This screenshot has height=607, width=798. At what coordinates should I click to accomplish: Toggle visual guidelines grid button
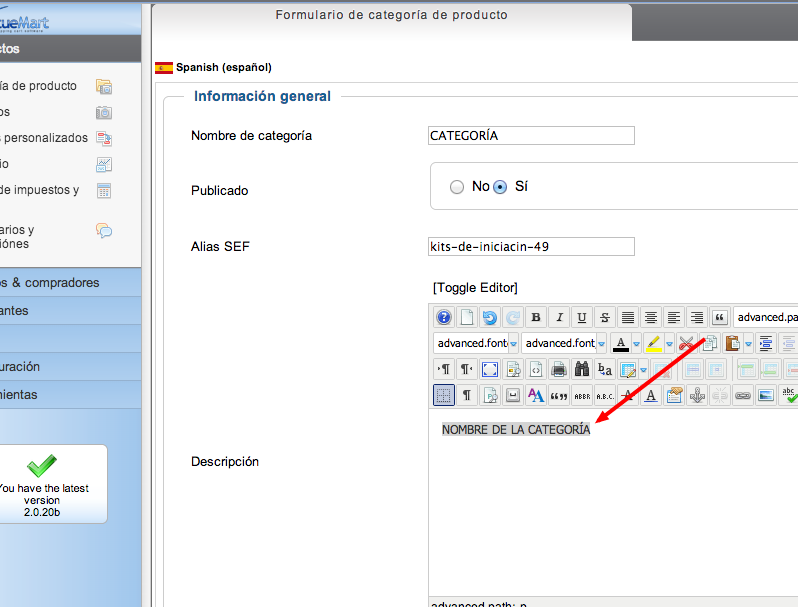point(444,395)
